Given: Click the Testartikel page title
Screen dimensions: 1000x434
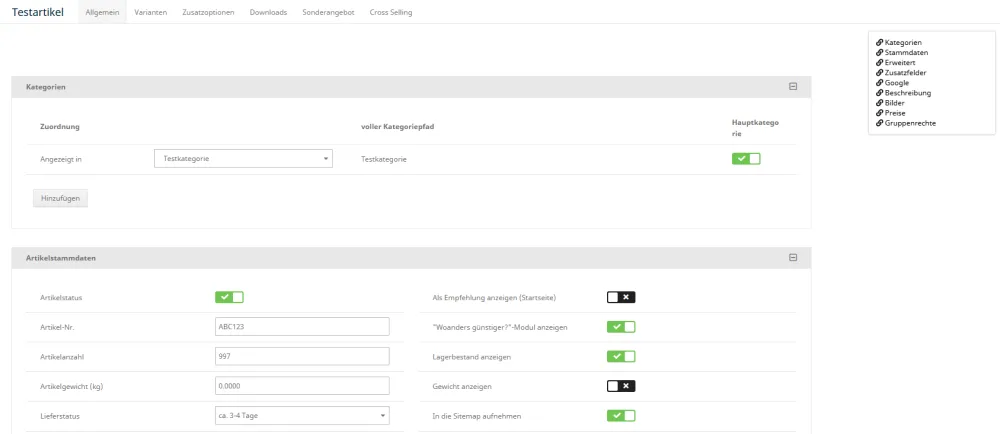Looking at the screenshot, I should click(x=38, y=12).
